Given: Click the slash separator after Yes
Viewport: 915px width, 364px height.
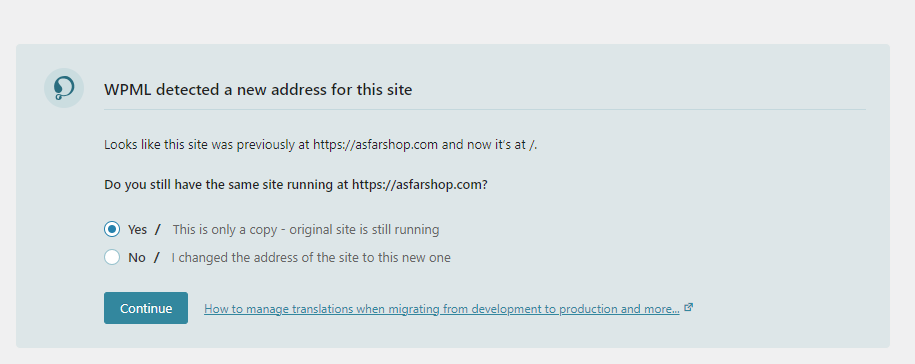Looking at the screenshot, I should (158, 230).
